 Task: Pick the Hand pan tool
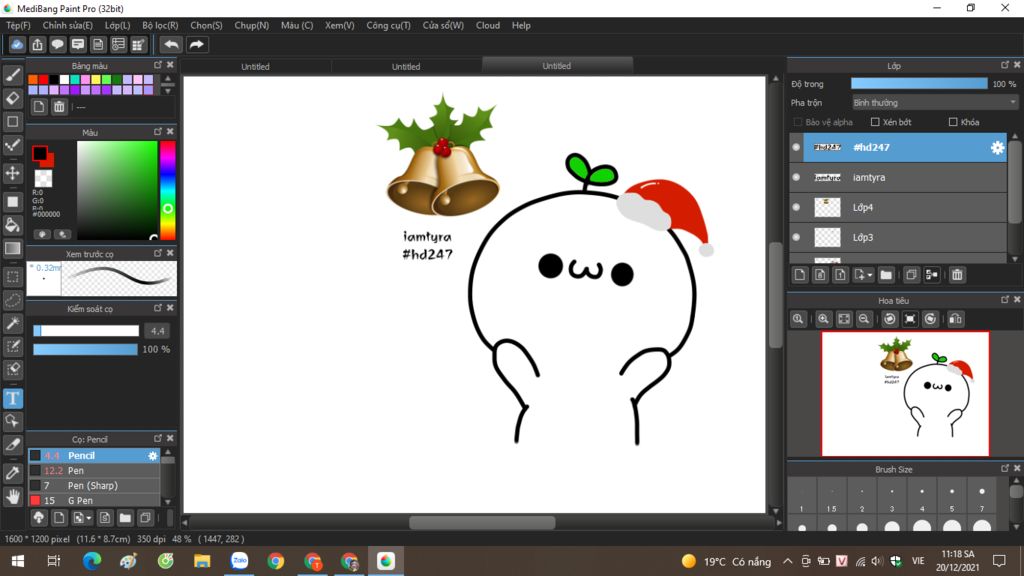[x=12, y=497]
